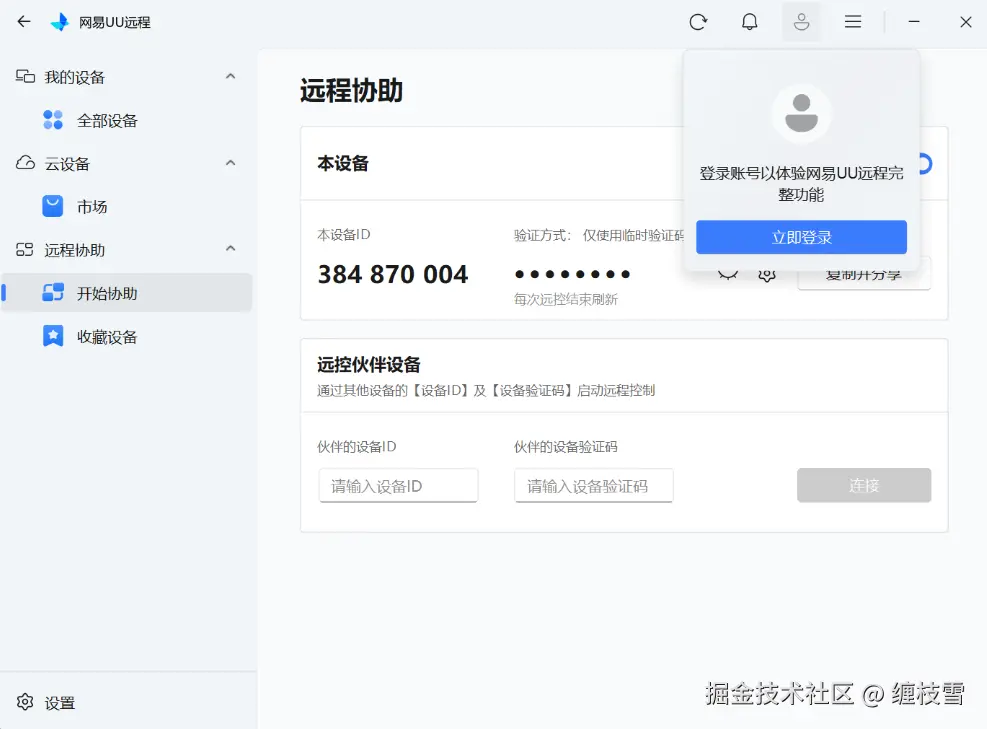Open the hamburger menu icon
Screen dimensions: 987x729
[853, 22]
